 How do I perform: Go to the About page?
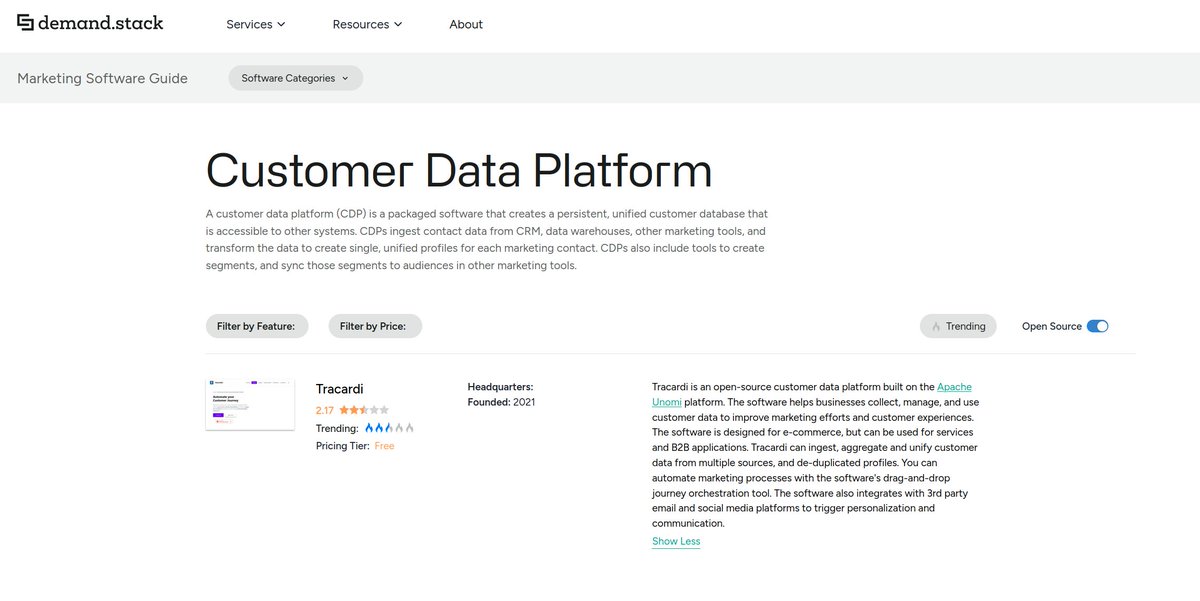(466, 24)
